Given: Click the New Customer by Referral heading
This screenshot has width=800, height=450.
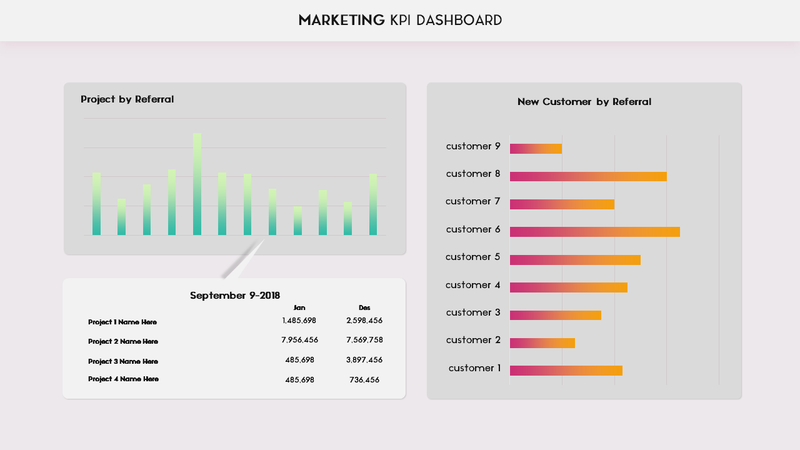Looking at the screenshot, I should pyautogui.click(x=584, y=102).
